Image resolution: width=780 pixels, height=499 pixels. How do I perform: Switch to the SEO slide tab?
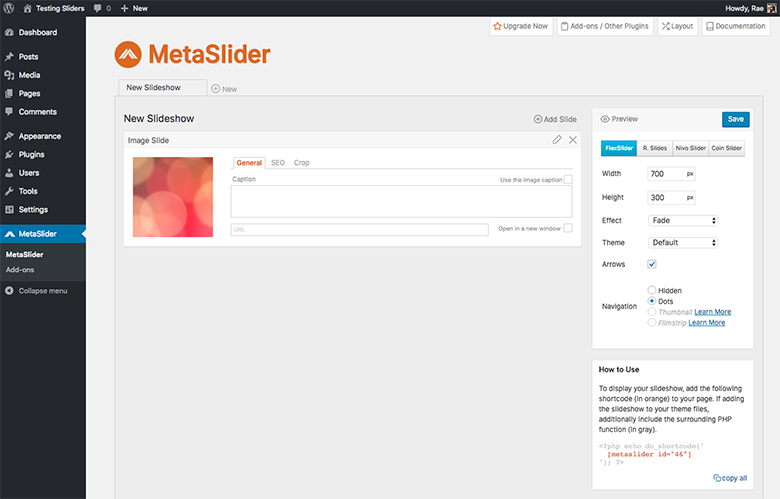point(278,163)
